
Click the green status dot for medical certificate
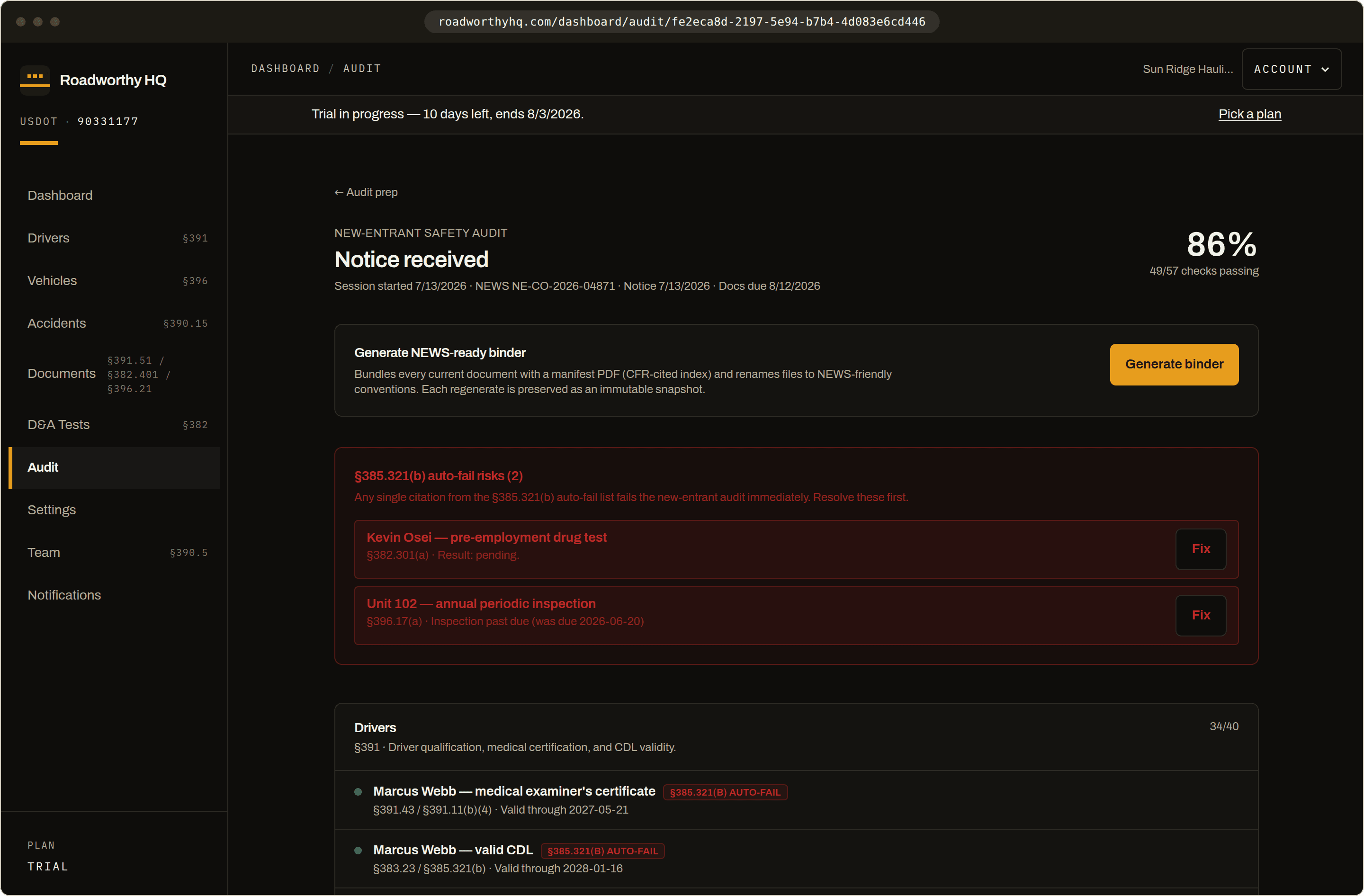358,792
